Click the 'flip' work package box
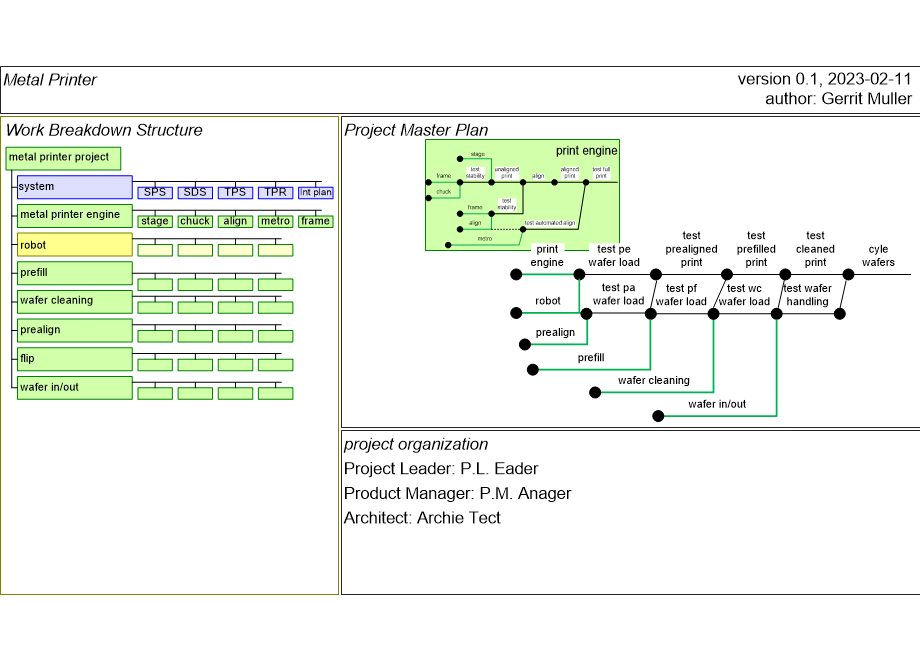Viewport: 920px width, 660px height. [x=75, y=359]
